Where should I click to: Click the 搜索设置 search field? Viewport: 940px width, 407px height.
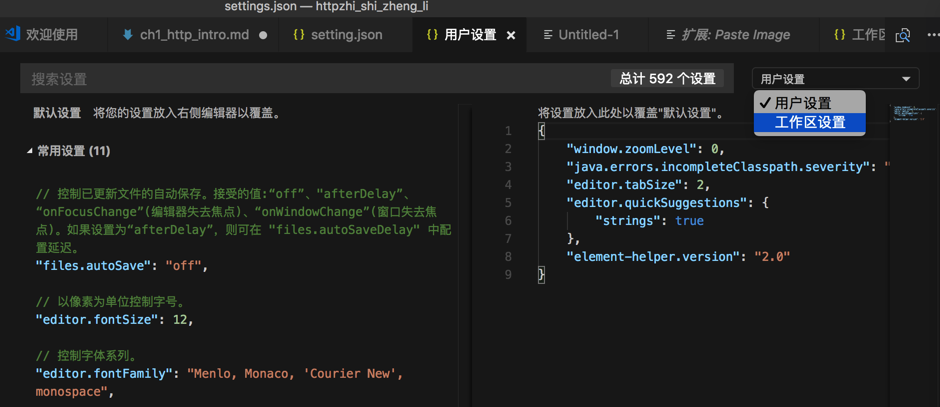[x=300, y=79]
